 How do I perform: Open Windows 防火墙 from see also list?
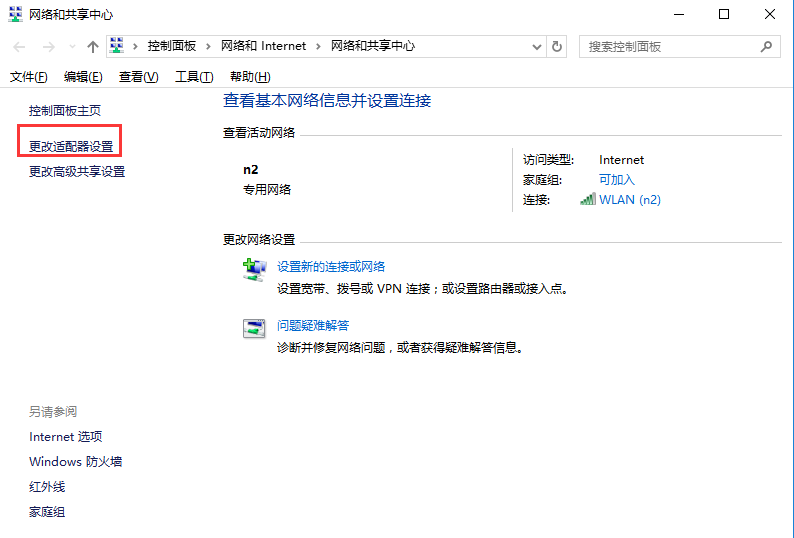point(76,462)
